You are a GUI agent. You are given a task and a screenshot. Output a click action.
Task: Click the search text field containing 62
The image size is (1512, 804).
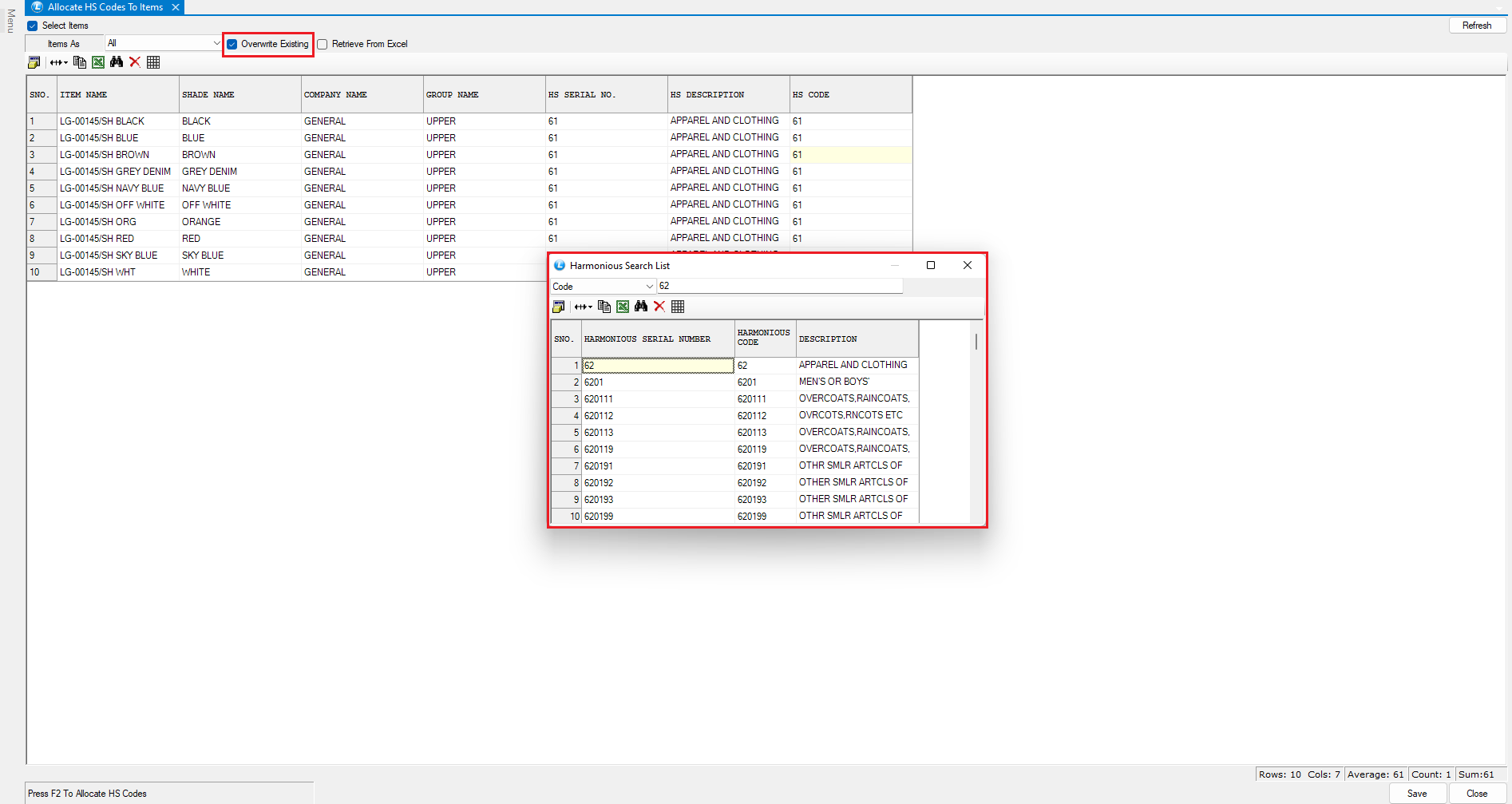tap(778, 286)
